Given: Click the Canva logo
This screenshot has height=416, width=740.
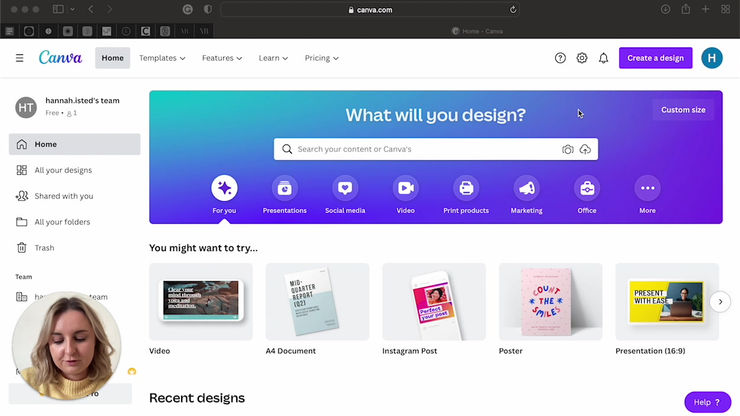Looking at the screenshot, I should point(60,58).
